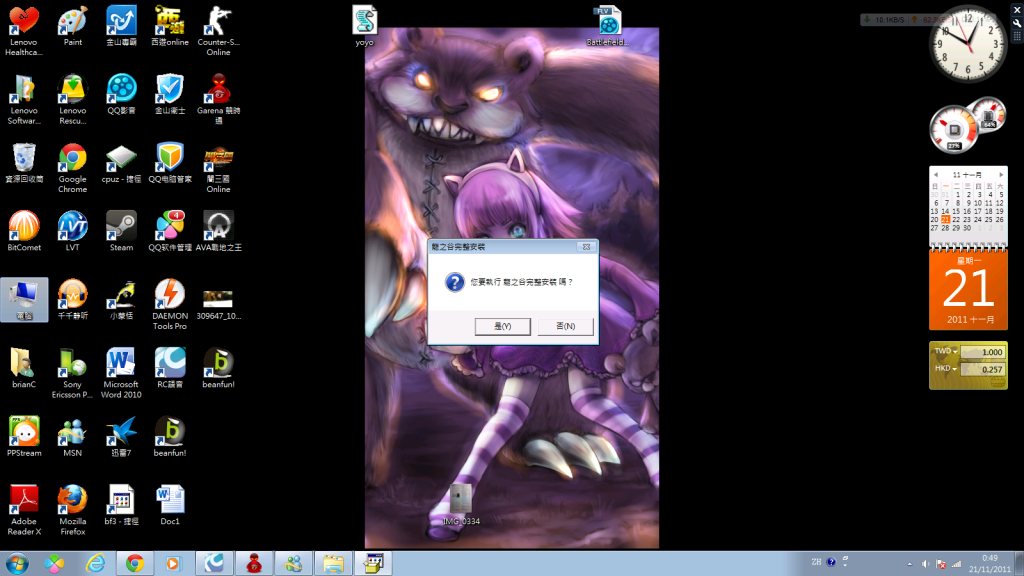Open the volume control in tray
This screenshot has width=1024, height=576.
tap(925, 564)
